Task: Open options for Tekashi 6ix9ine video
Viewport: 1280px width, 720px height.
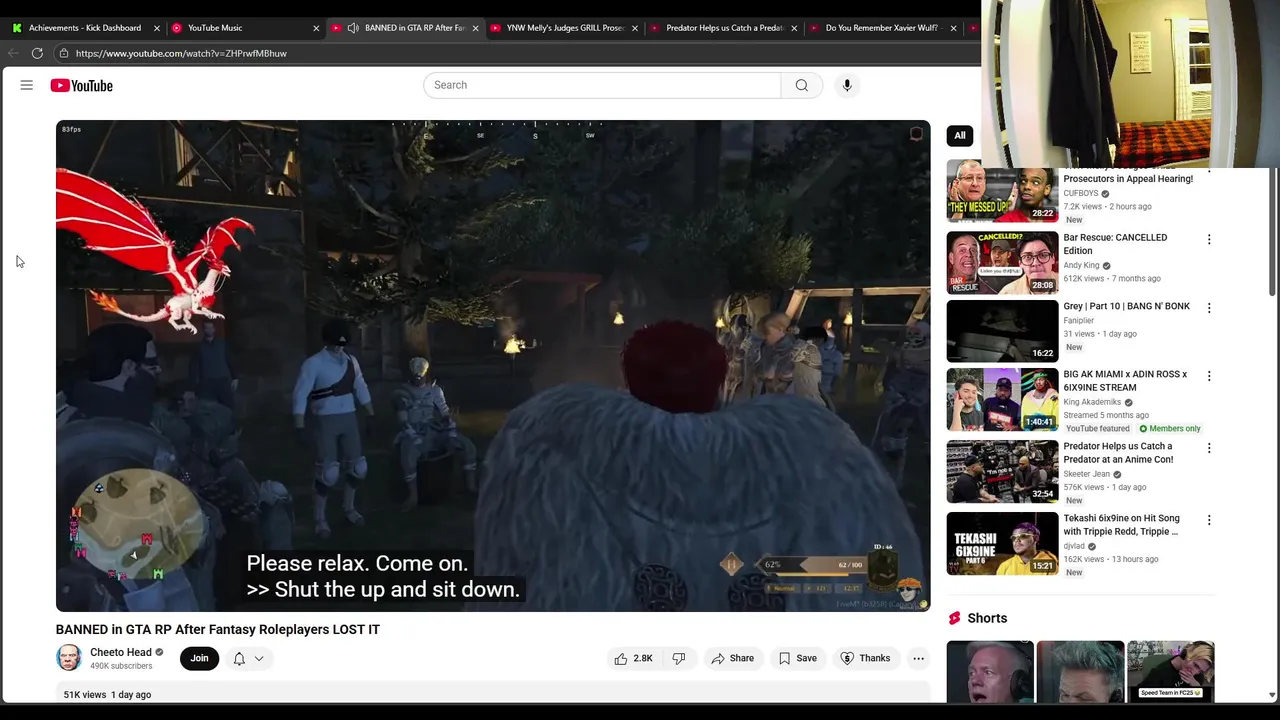Action: coord(1209,520)
